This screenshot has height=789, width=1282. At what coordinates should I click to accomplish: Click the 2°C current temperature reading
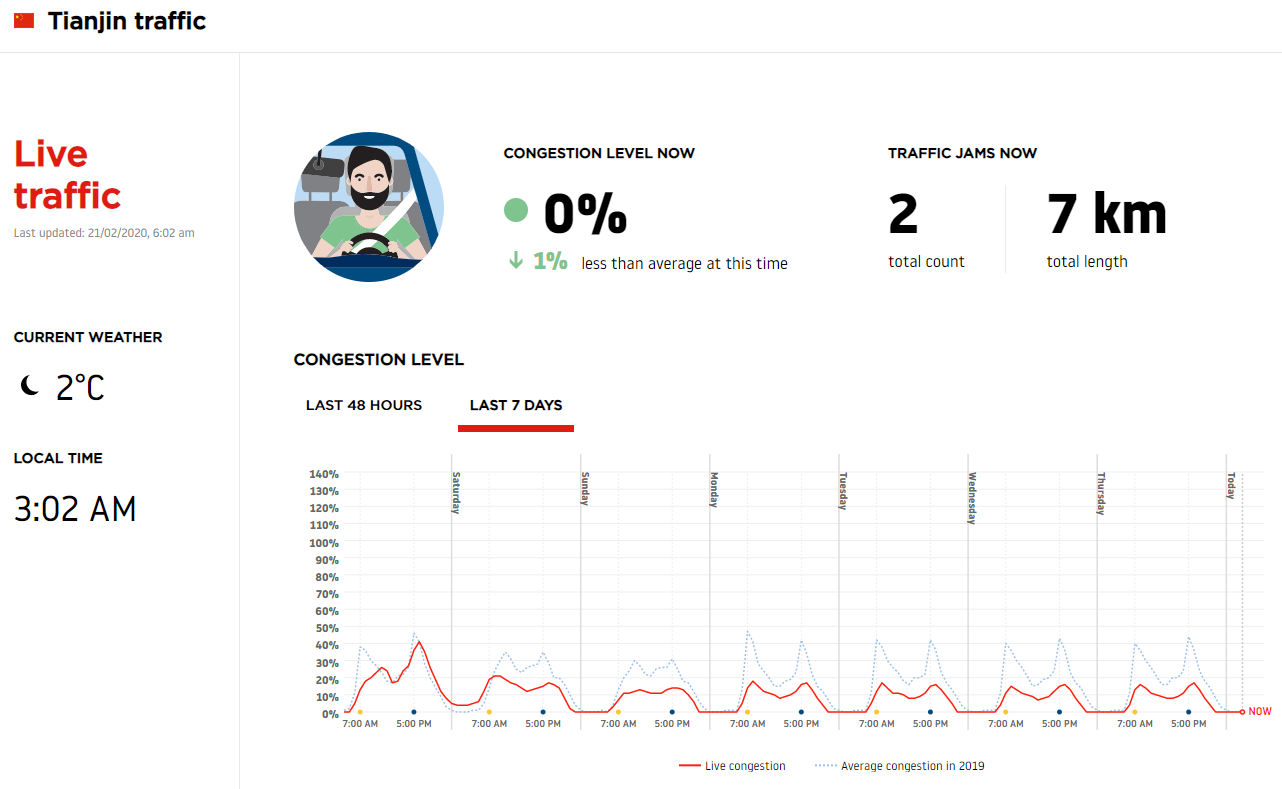(80, 388)
